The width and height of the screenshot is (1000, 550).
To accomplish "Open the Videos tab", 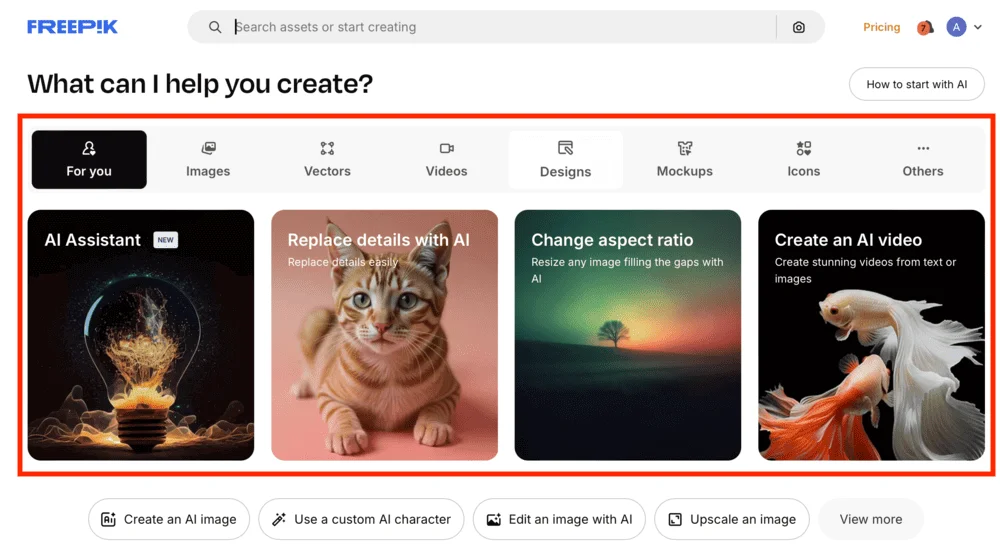I will point(446,160).
